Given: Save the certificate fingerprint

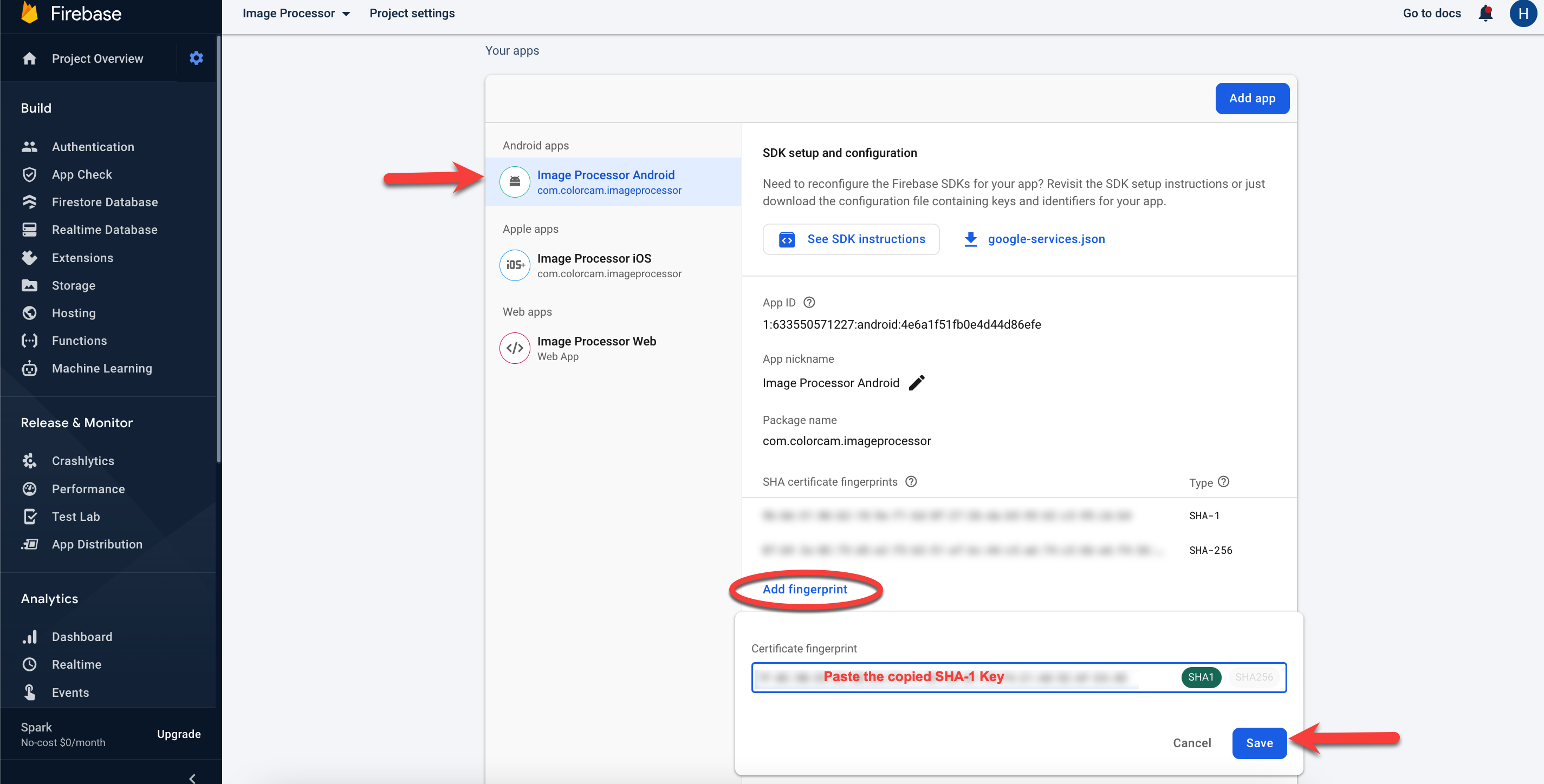Looking at the screenshot, I should pyautogui.click(x=1259, y=743).
